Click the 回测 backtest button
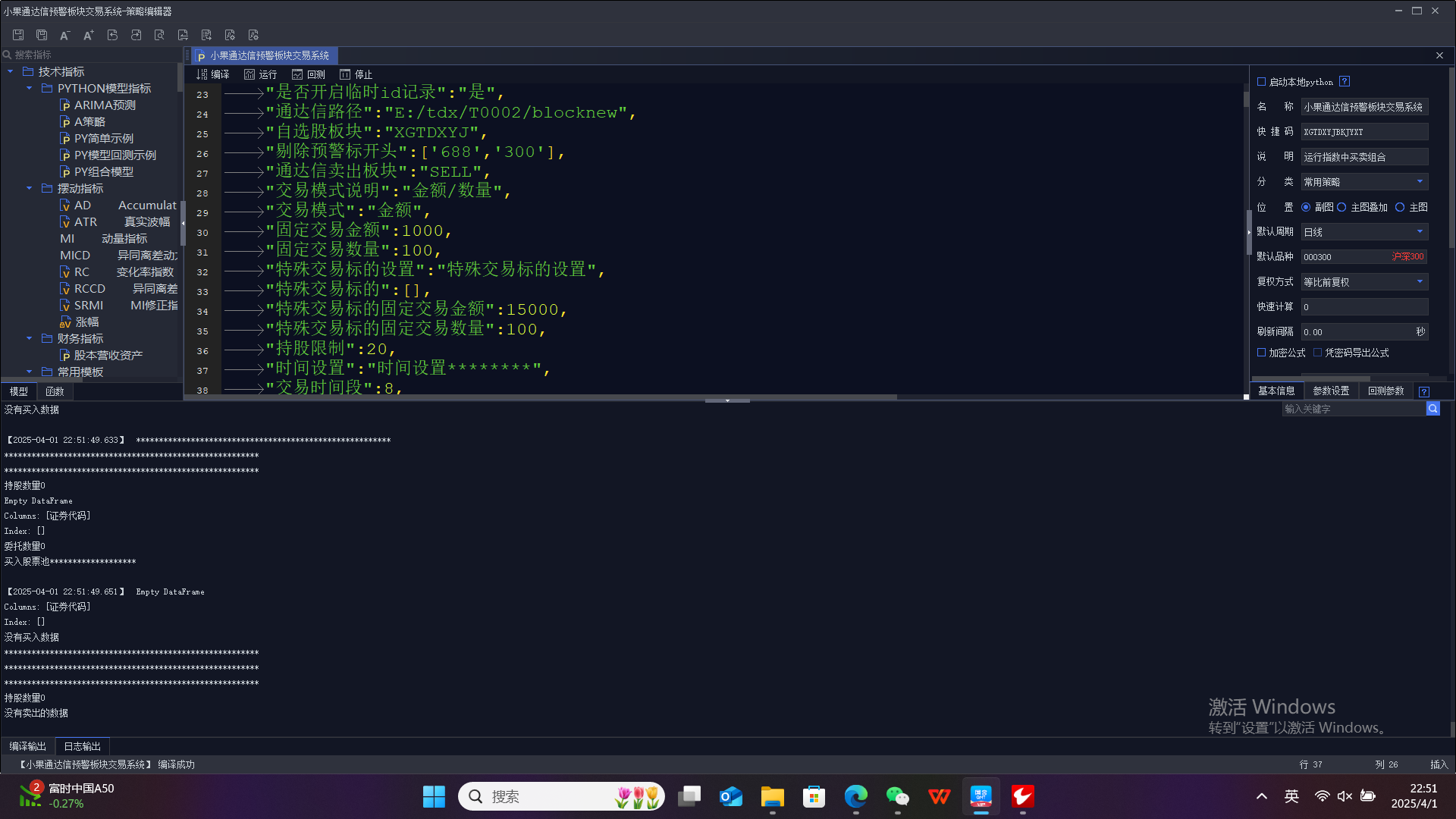The height and width of the screenshot is (819, 1456). click(x=309, y=74)
